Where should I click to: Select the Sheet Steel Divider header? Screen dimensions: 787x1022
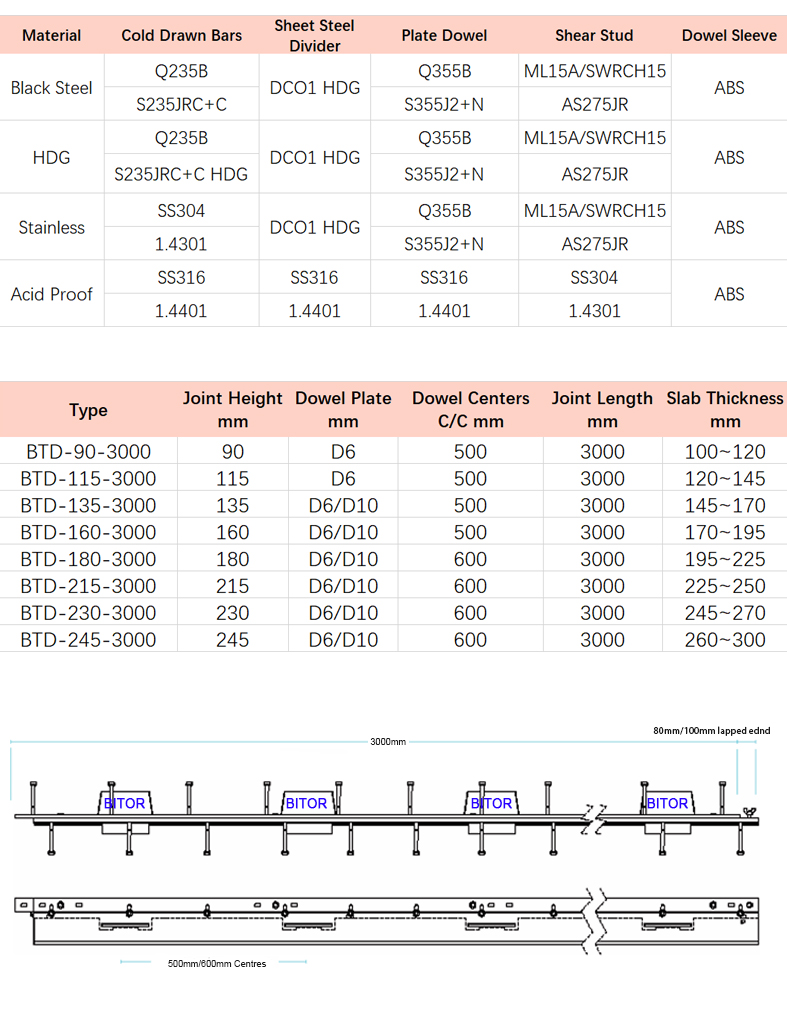tap(315, 35)
